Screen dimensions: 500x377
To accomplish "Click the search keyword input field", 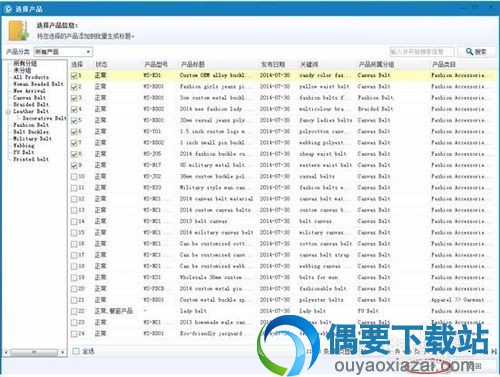I will 422,52.
